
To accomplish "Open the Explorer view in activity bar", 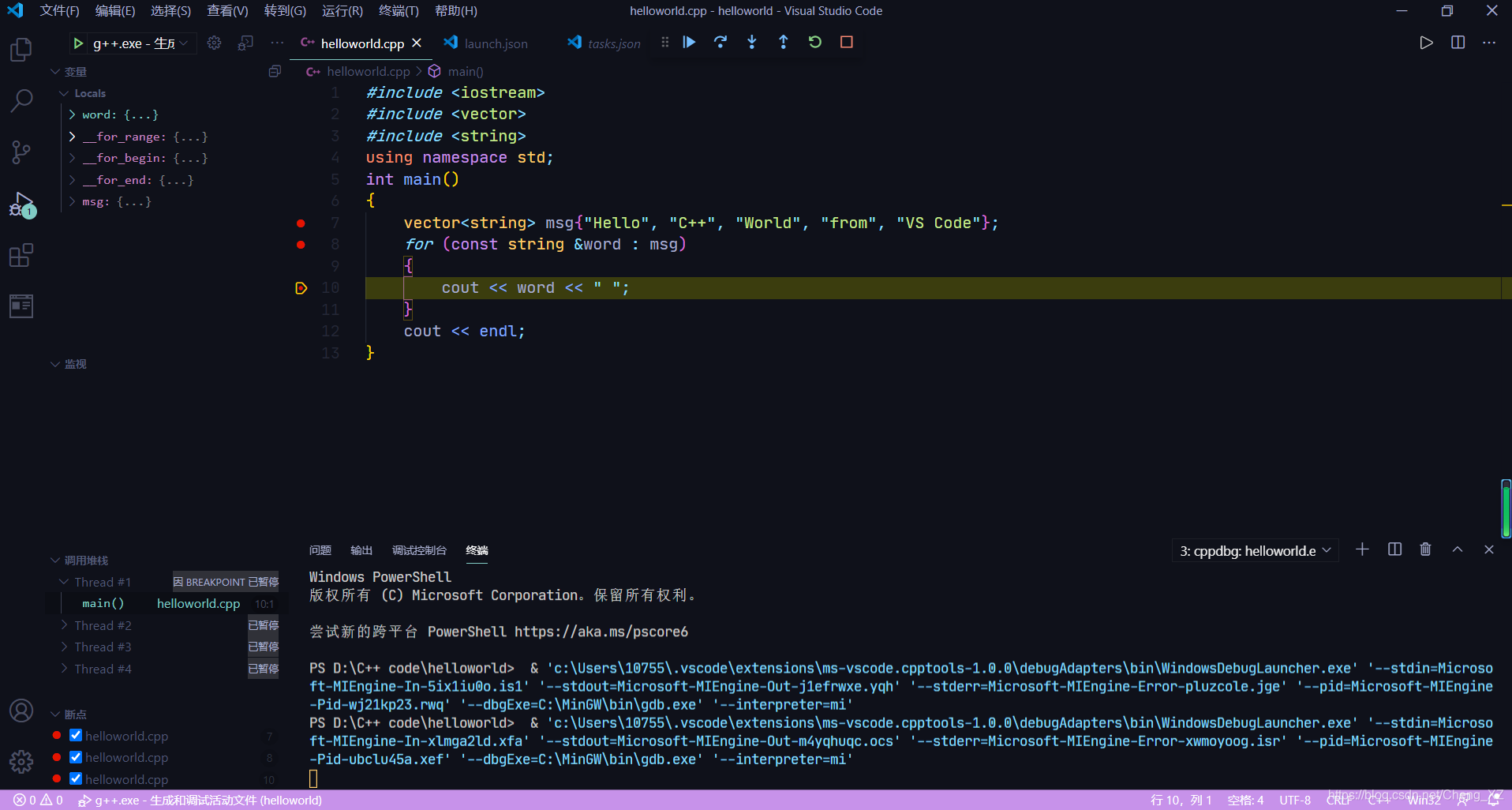I will point(21,50).
